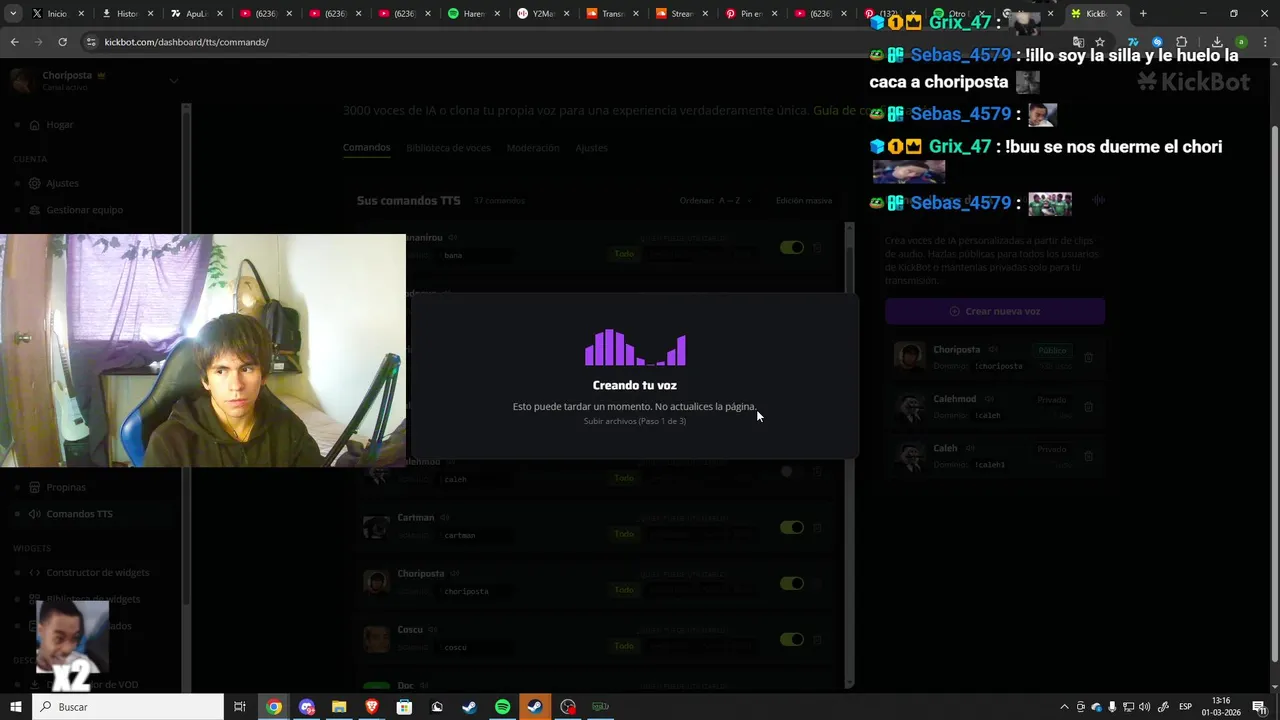Click the Windows Buscar search box
Screen dimensions: 1280x720
128,707
